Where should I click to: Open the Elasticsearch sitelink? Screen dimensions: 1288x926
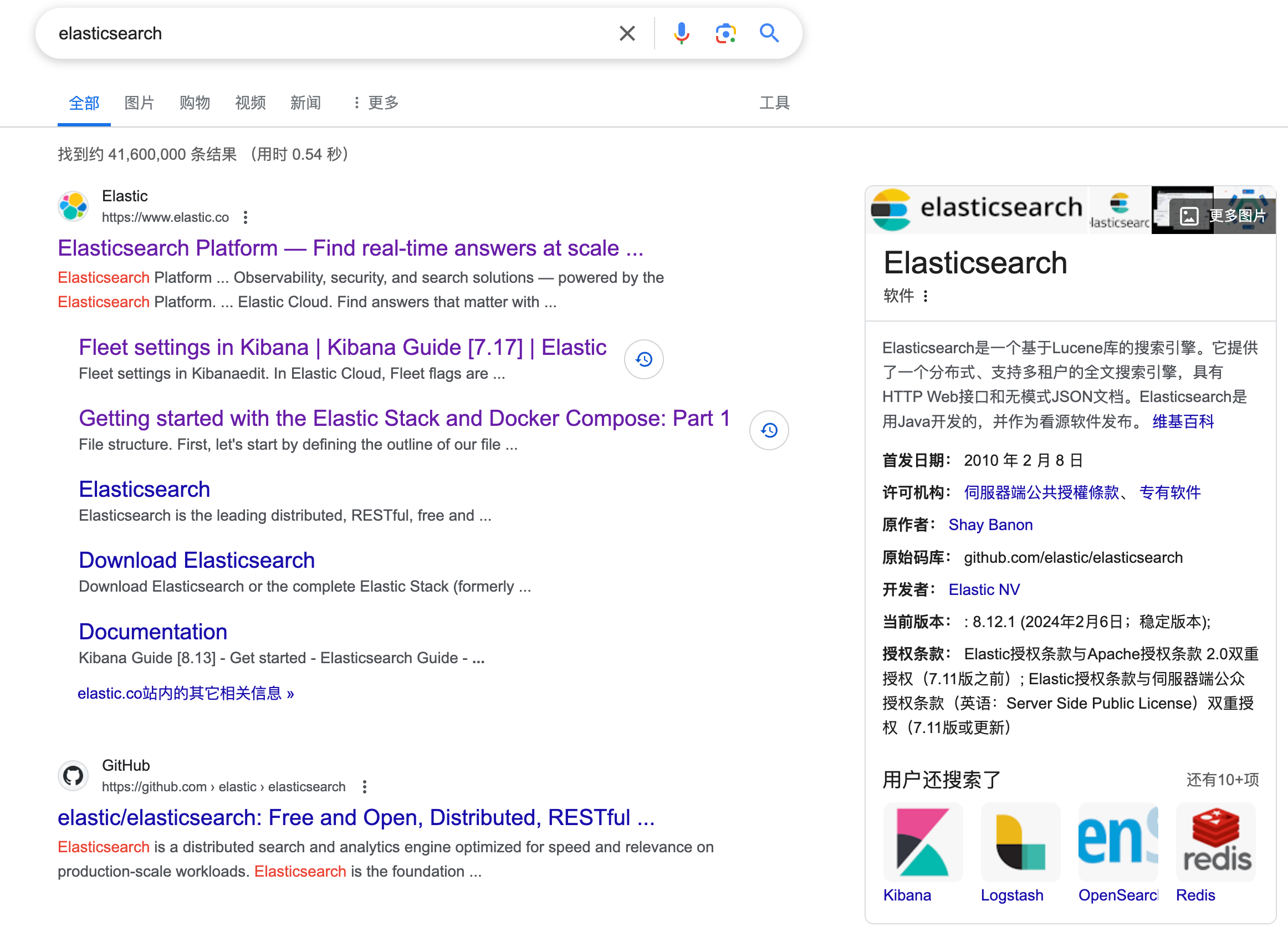coord(144,489)
